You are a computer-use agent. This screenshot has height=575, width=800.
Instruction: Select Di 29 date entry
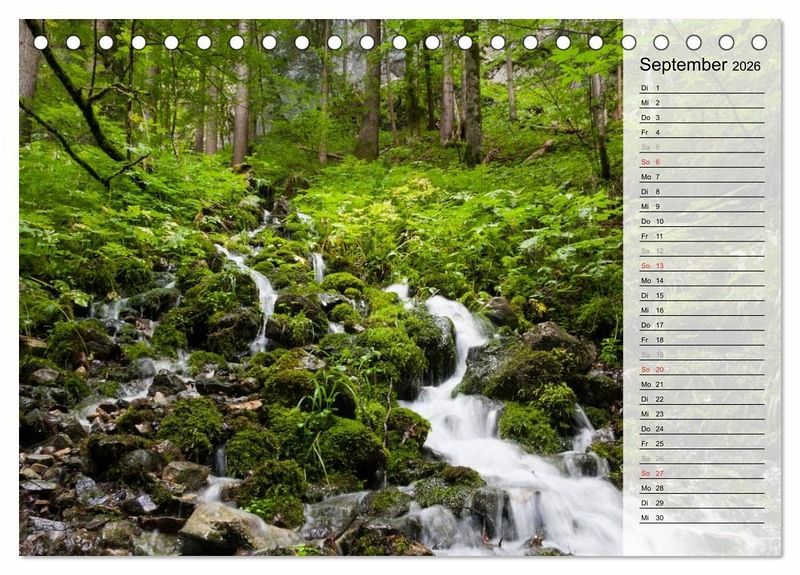coord(701,503)
